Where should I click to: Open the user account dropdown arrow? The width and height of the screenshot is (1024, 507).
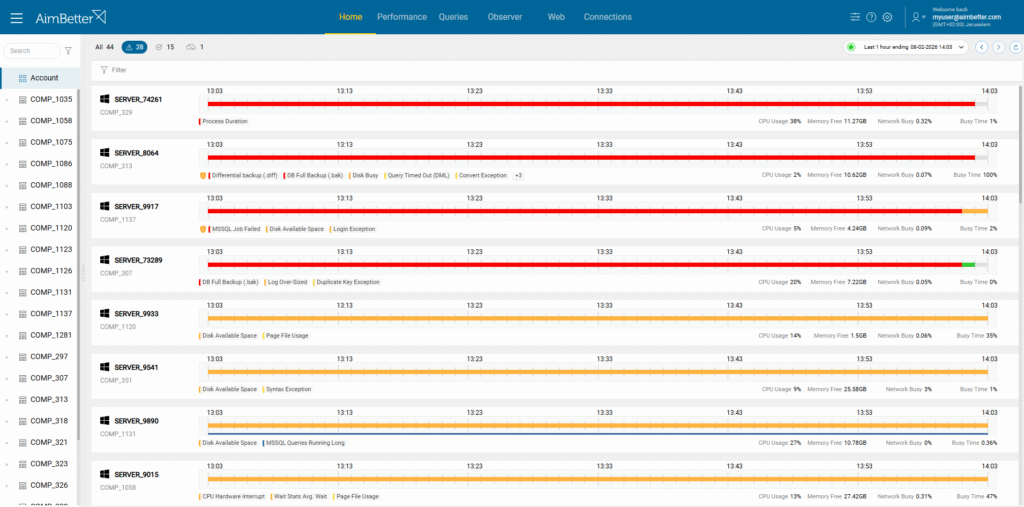(x=925, y=18)
